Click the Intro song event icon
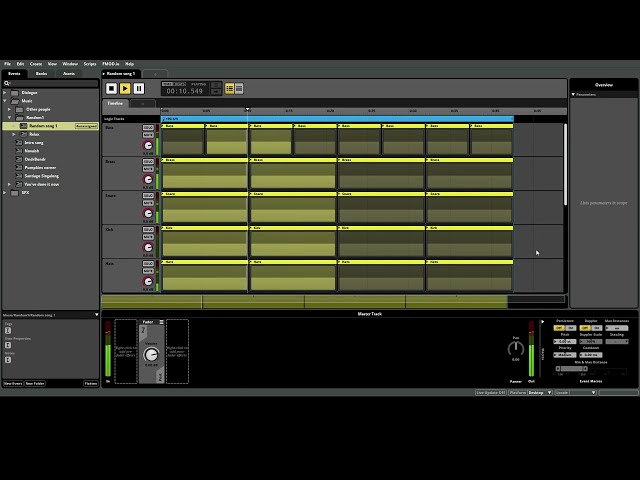The width and height of the screenshot is (640, 480). (x=19, y=142)
